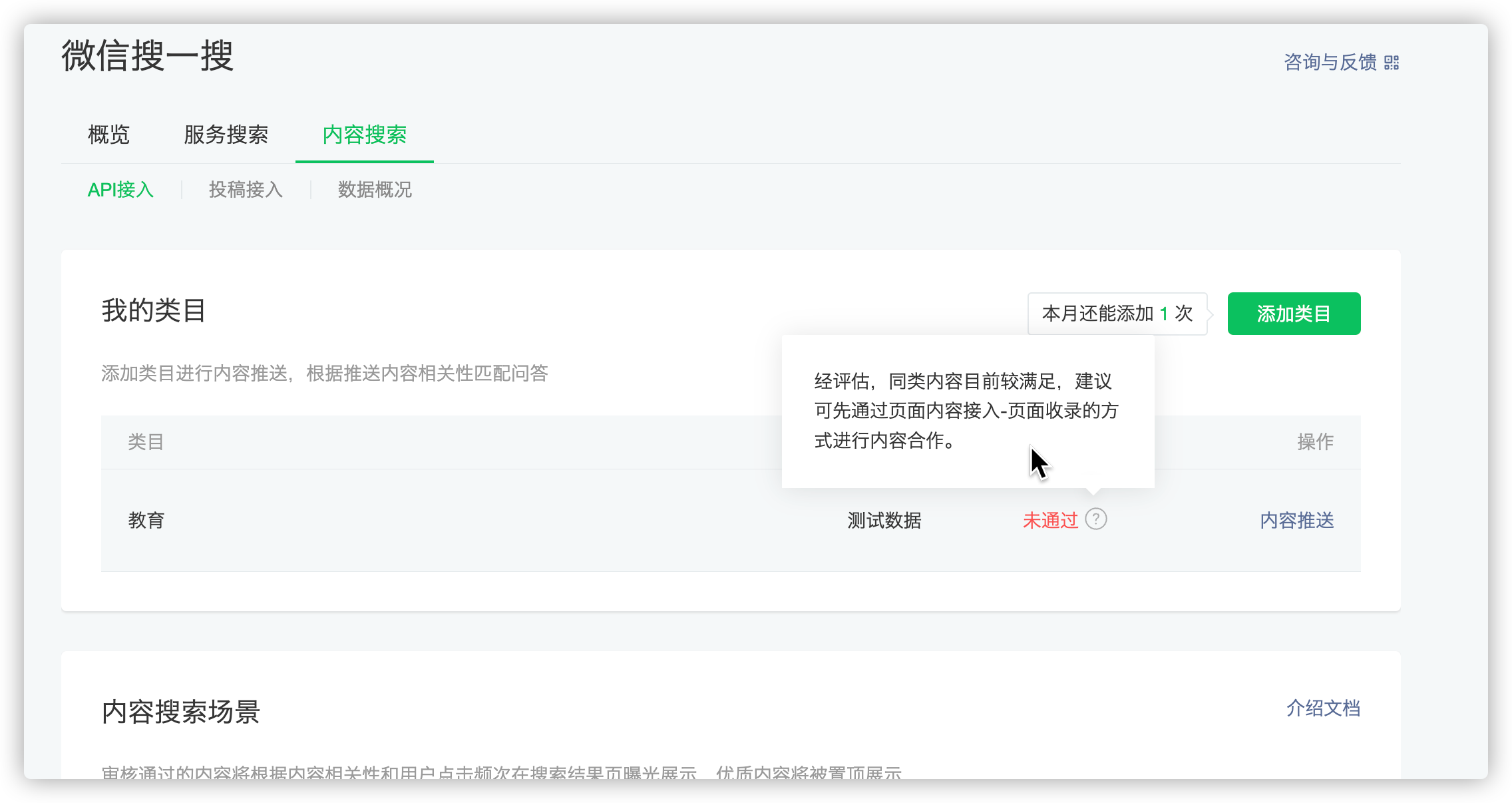The width and height of the screenshot is (1512, 803).
Task: Open the 介绍文档 link
Action: tap(1322, 708)
